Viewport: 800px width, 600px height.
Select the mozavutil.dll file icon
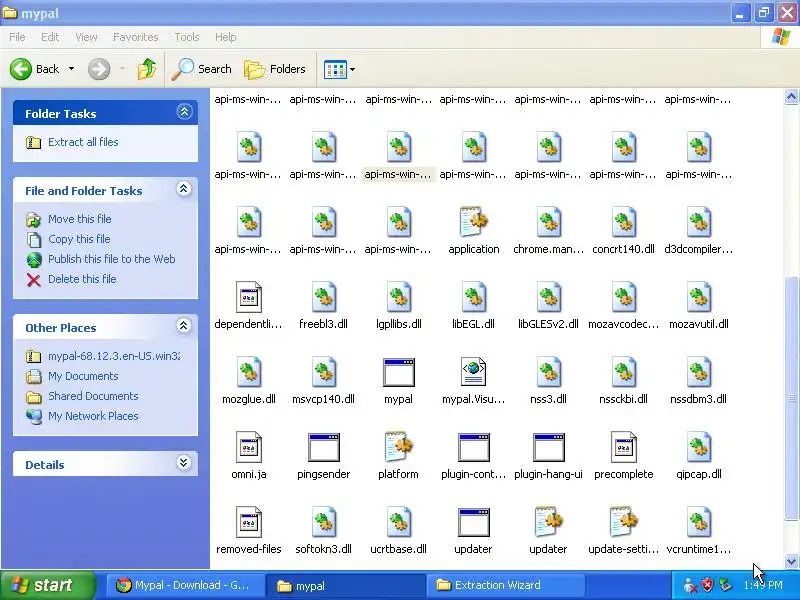(698, 297)
